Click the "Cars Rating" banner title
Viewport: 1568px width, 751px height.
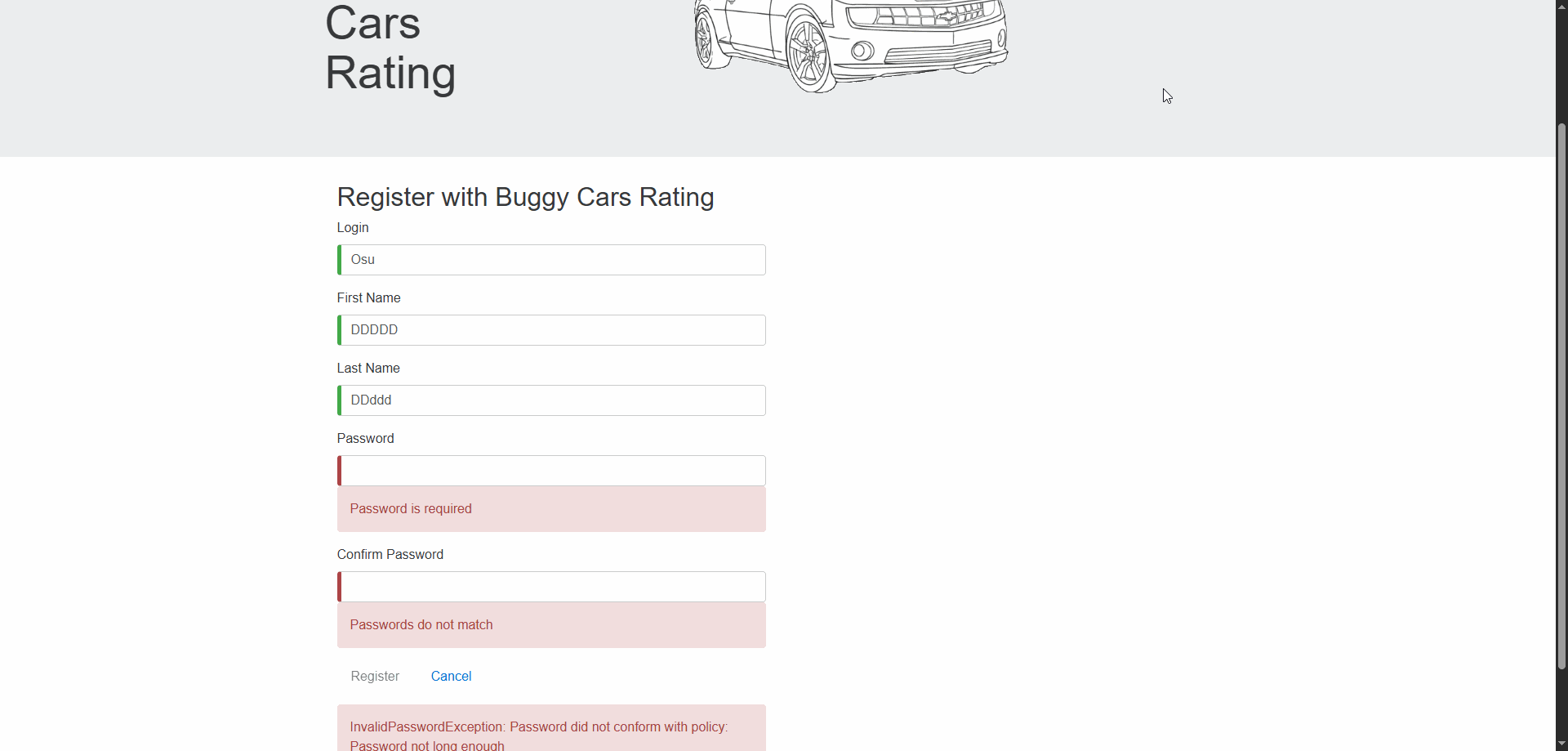click(x=390, y=47)
